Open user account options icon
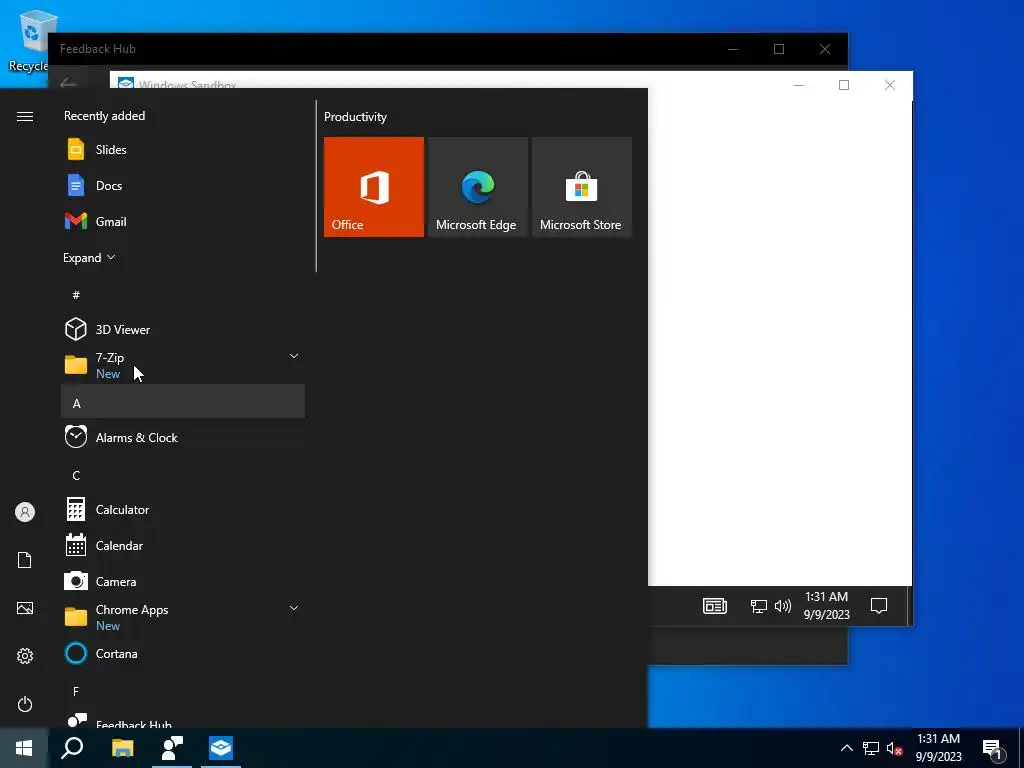 coord(25,512)
